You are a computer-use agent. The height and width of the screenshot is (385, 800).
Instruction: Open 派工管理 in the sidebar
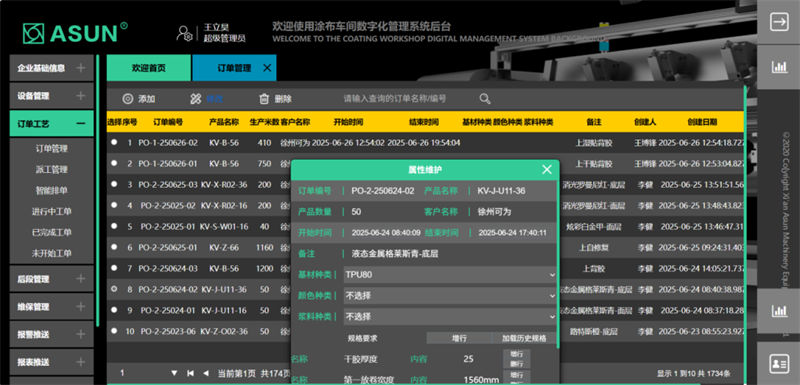click(52, 169)
